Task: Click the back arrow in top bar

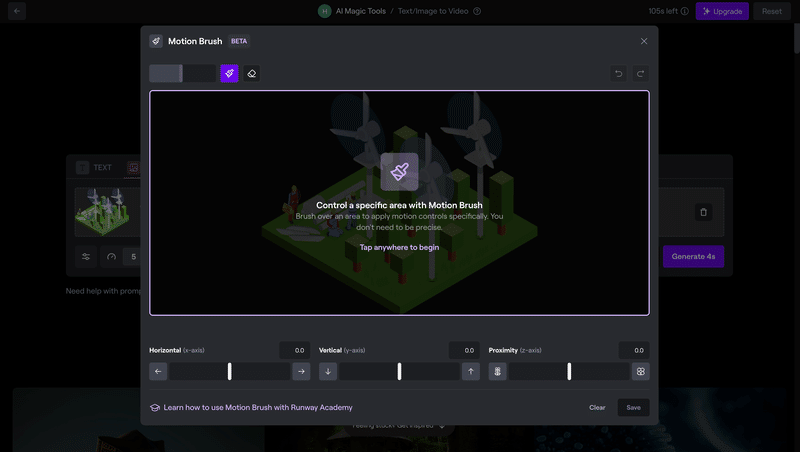Action: pos(17,11)
